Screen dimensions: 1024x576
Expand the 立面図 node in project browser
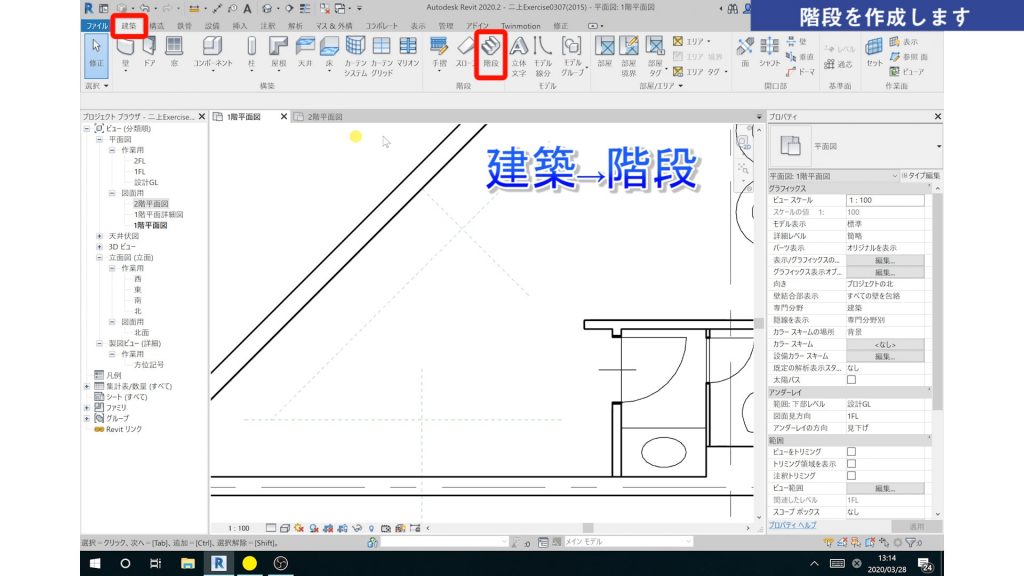point(98,256)
